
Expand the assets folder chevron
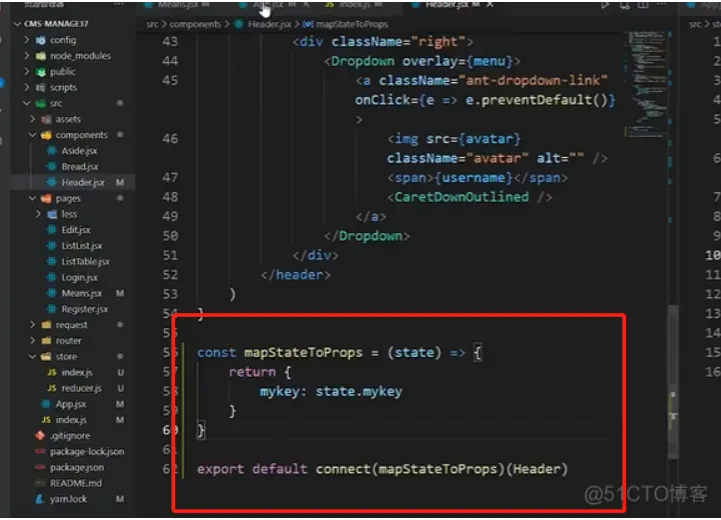33,119
